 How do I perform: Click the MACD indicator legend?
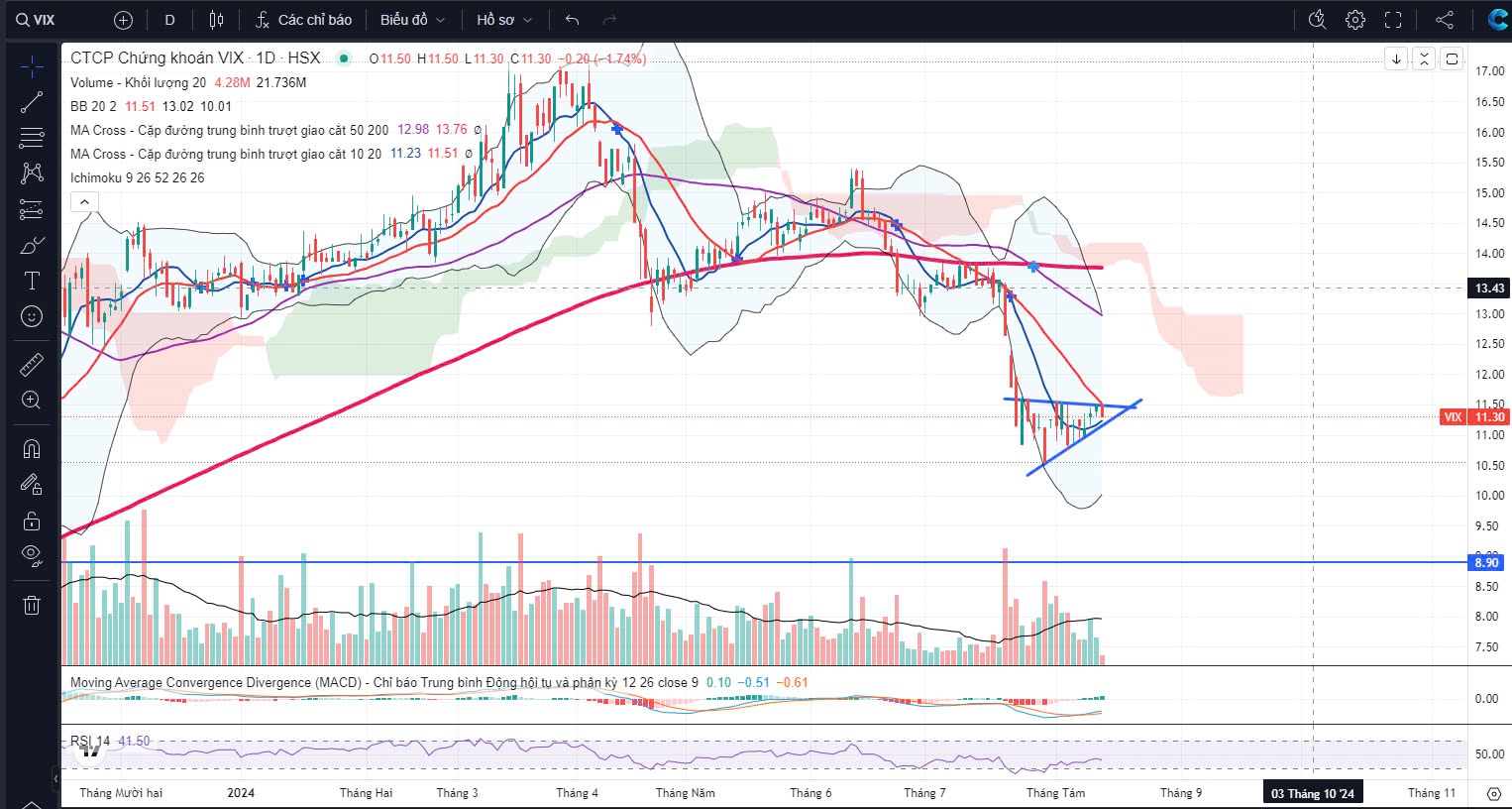tap(383, 682)
